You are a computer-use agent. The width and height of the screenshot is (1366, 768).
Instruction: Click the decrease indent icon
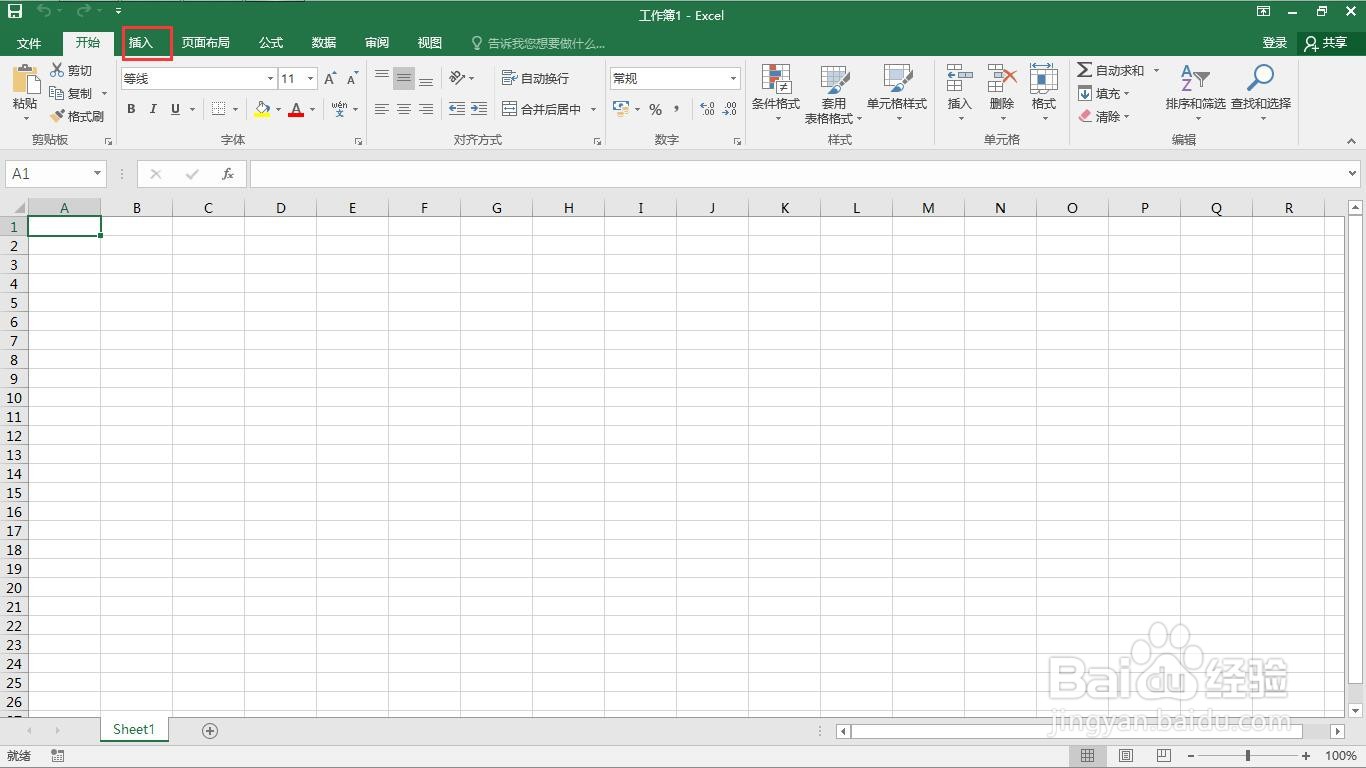[457, 109]
